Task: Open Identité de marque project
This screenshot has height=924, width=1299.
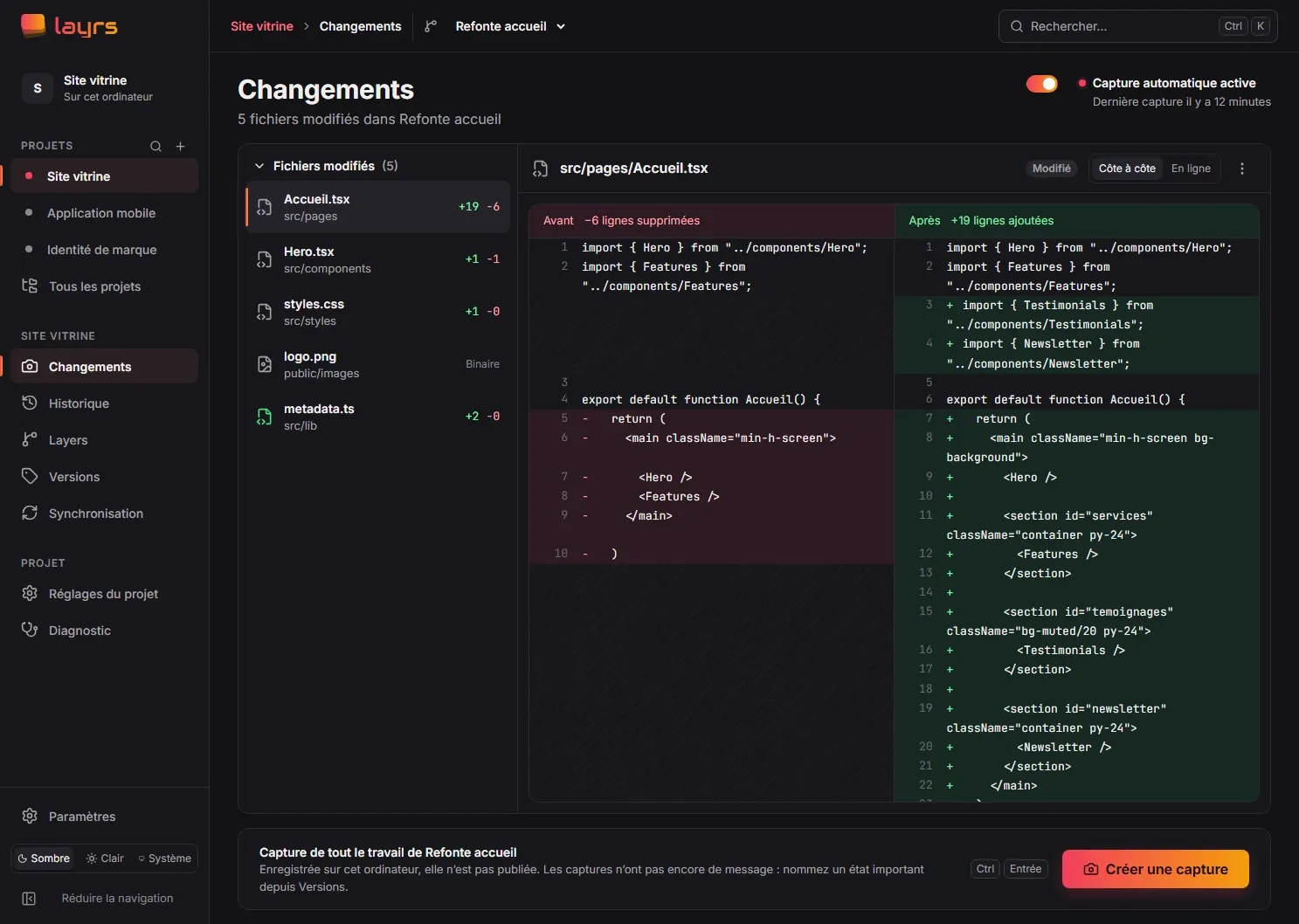Action: pyautogui.click(x=105, y=250)
